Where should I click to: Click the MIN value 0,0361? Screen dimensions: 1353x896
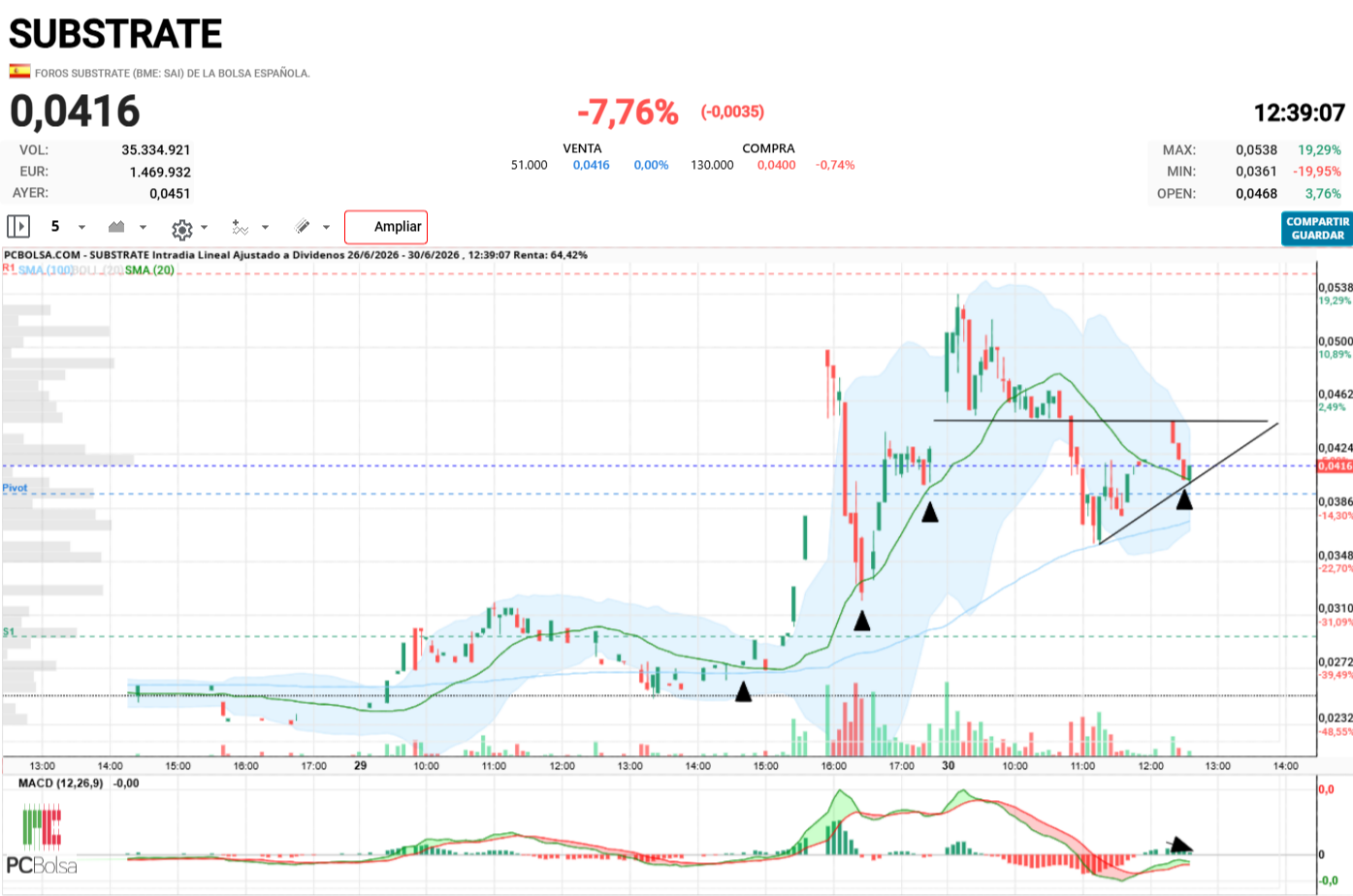pyautogui.click(x=1256, y=172)
